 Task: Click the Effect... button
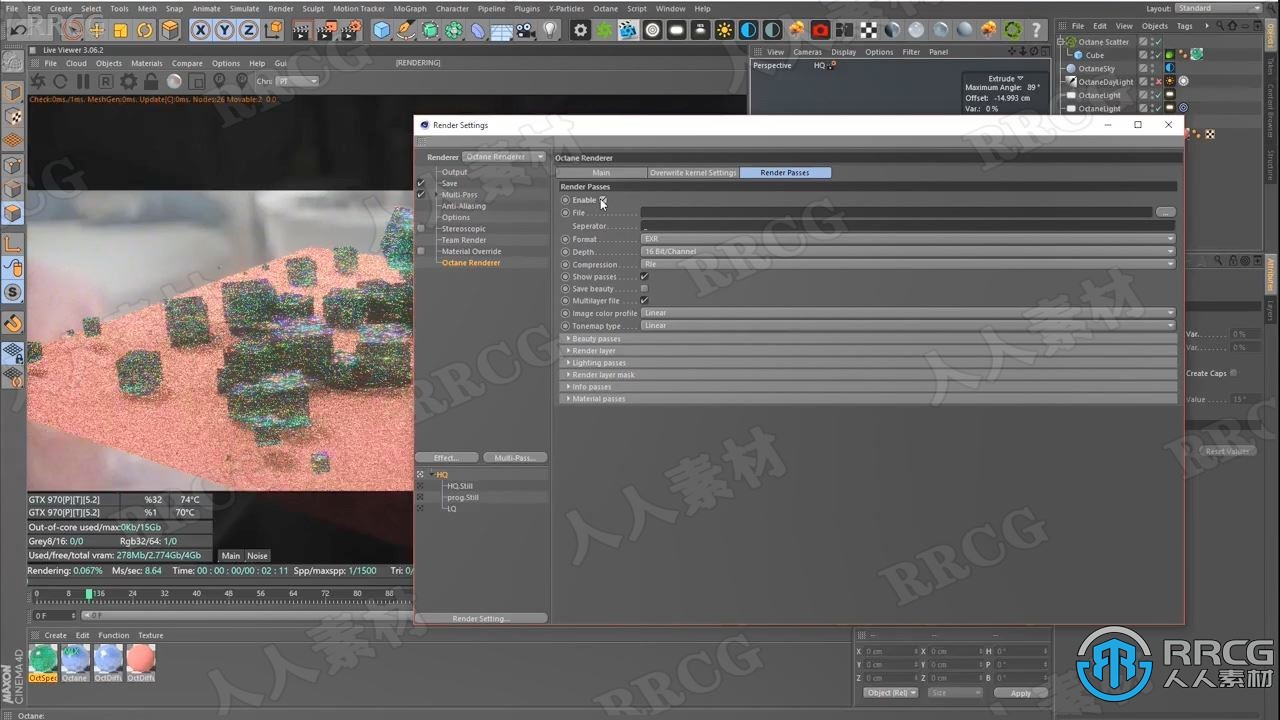[446, 458]
